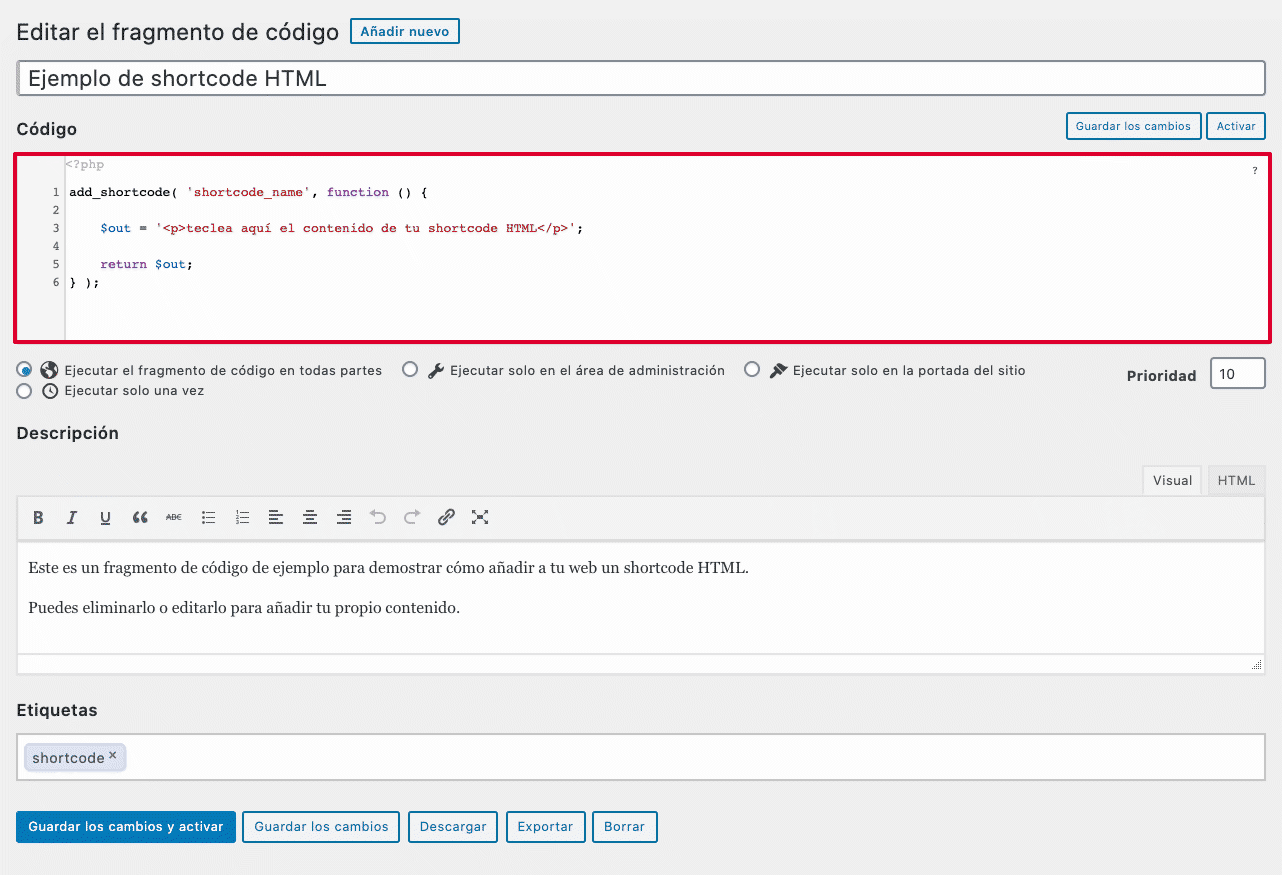Apply underline formatting

(105, 517)
